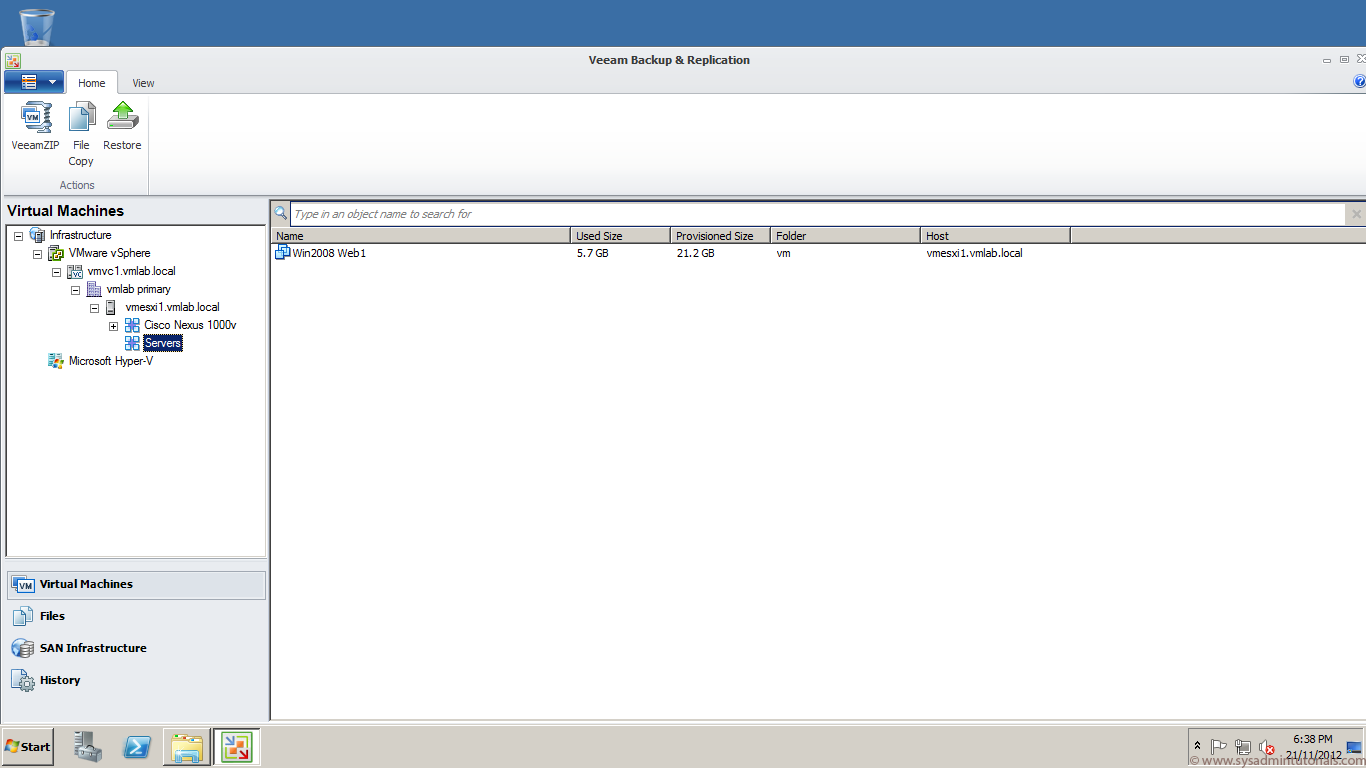The image size is (1366, 768).
Task: Open the Files navigation pane
Action: [137, 617]
